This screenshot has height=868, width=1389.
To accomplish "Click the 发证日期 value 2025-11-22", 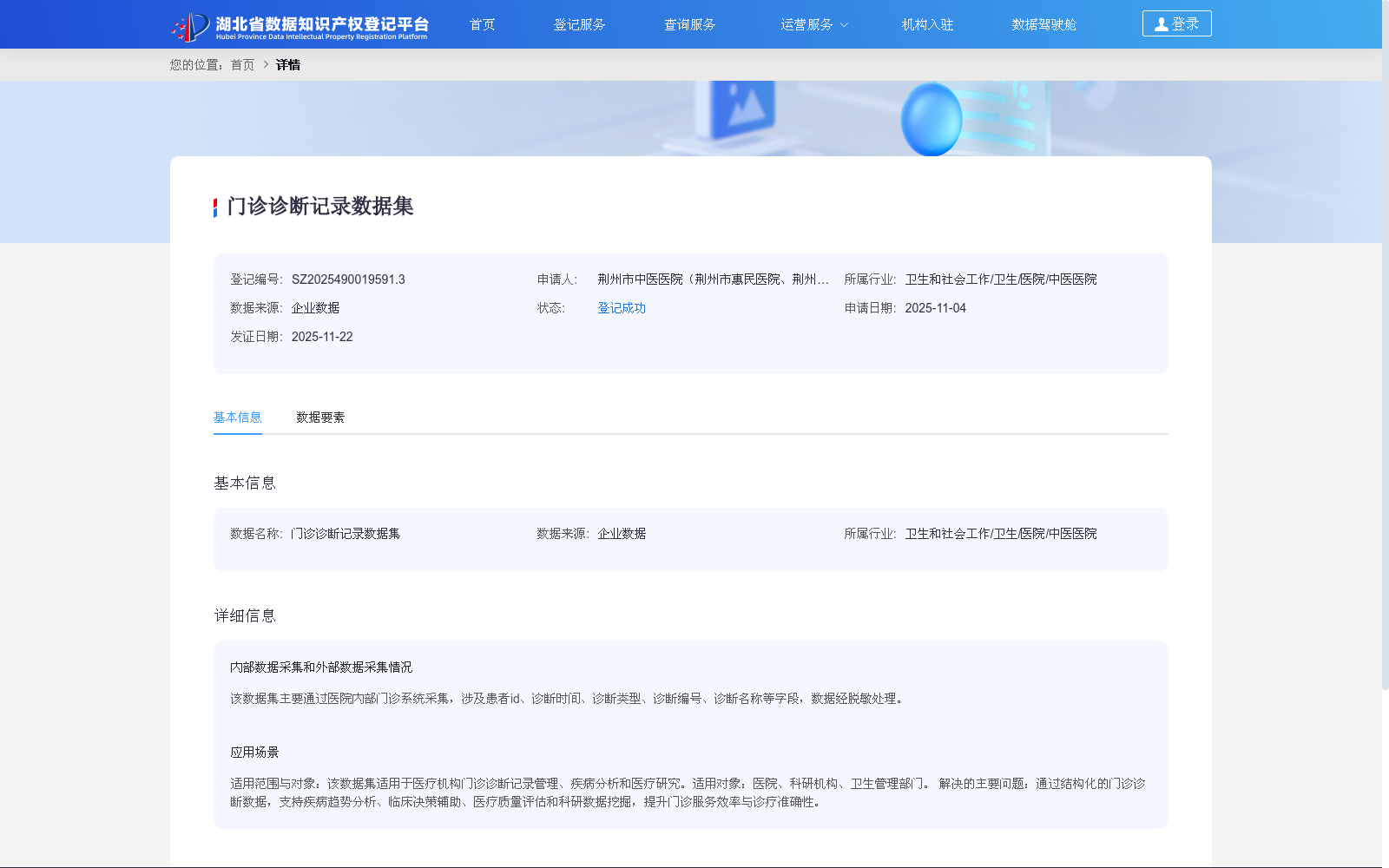I will 322,337.
